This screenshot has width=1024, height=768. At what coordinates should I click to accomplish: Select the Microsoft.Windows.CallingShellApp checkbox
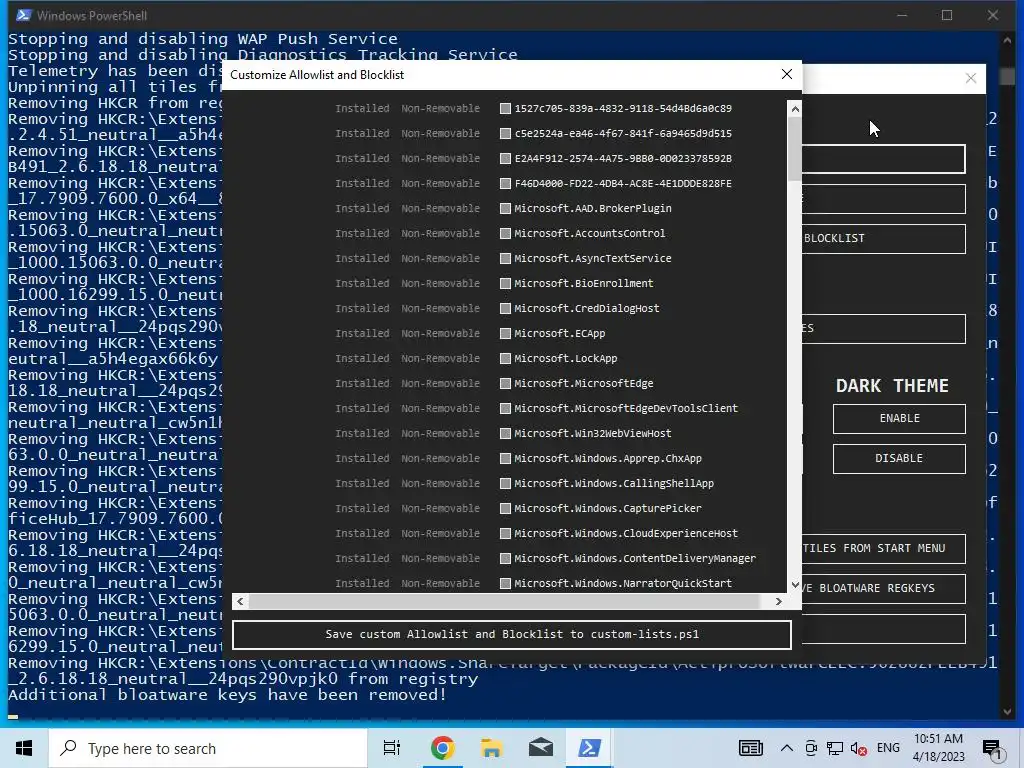[505, 484]
